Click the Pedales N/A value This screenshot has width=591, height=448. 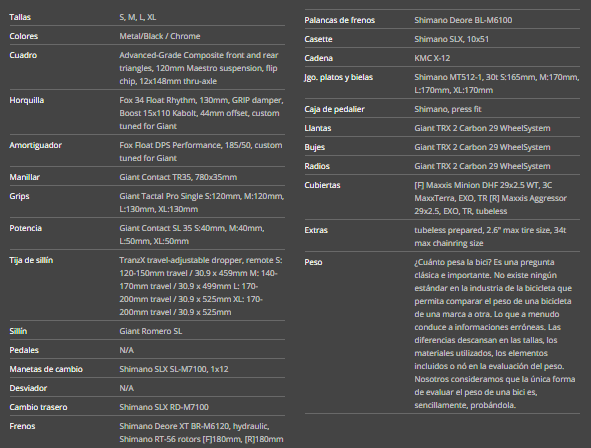(x=127, y=350)
